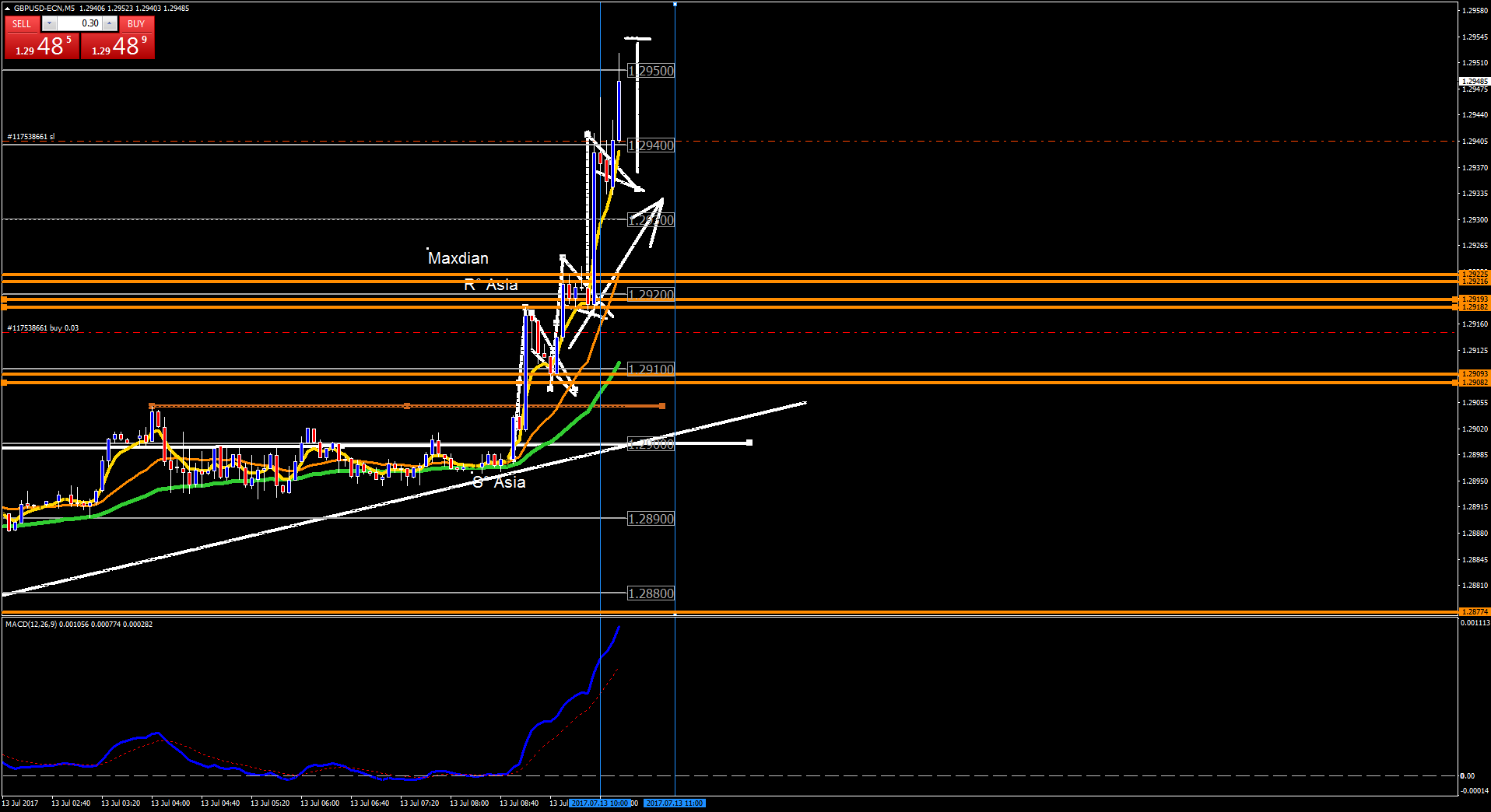The height and width of the screenshot is (812, 1491).
Task: Decrease lot volume with down arrow
Action: click(x=49, y=23)
